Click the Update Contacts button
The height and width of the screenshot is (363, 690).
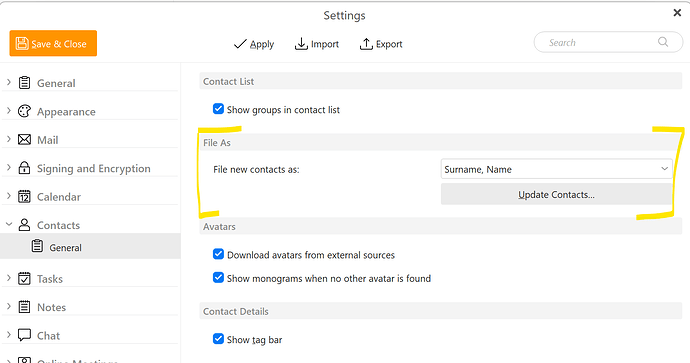tap(556, 194)
